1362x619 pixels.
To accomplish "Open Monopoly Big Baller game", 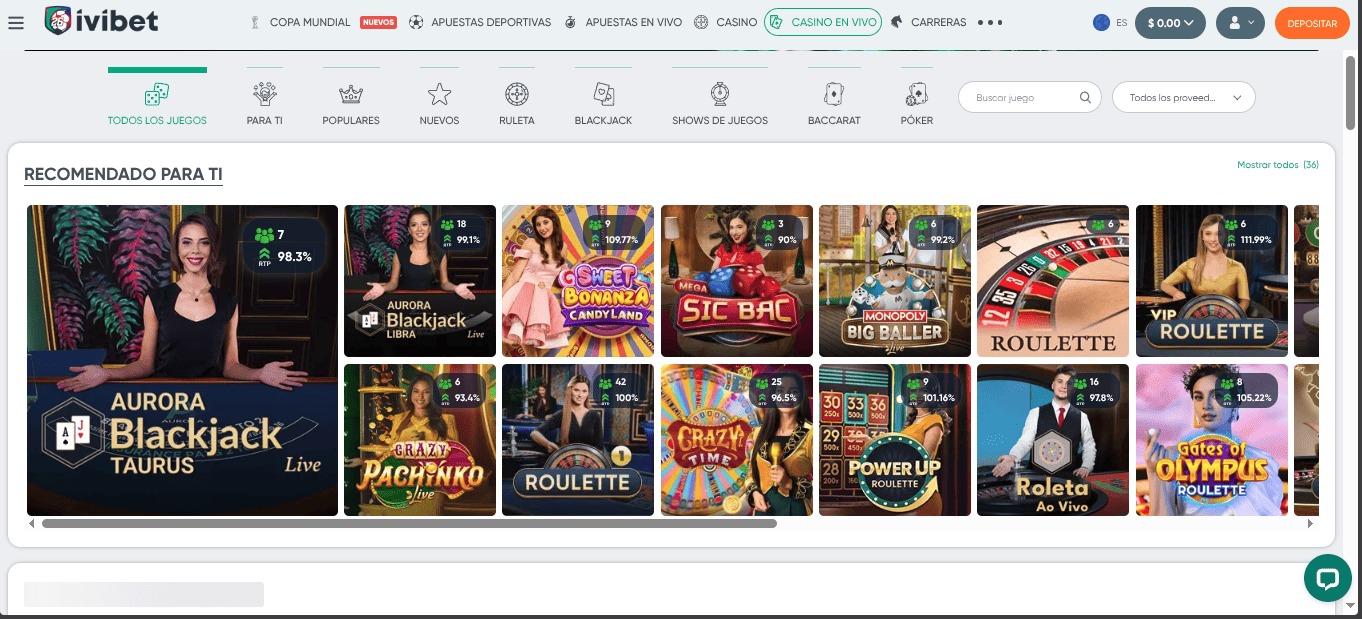I will (x=895, y=281).
